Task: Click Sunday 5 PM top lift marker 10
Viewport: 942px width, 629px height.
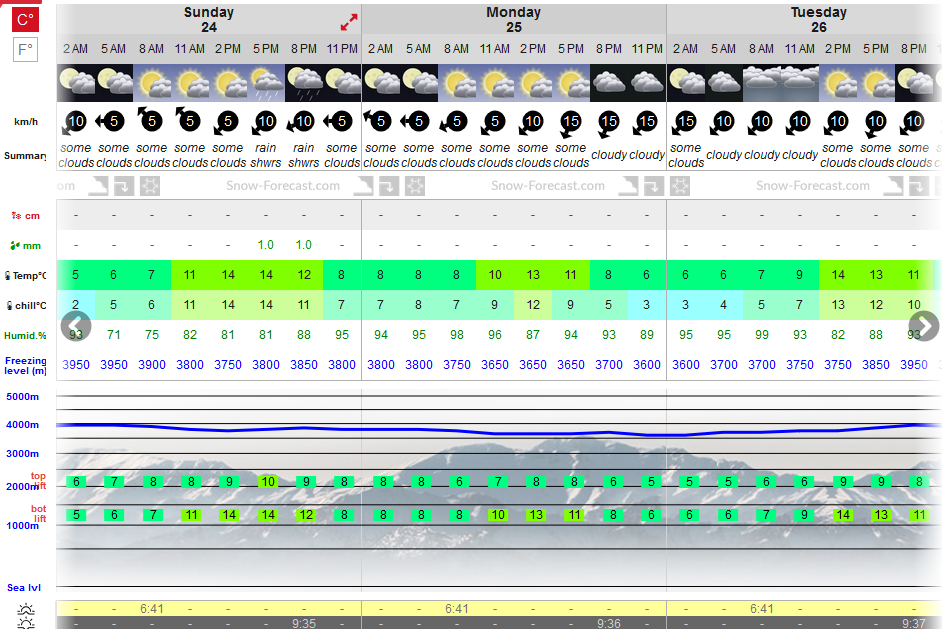Action: pyautogui.click(x=268, y=482)
